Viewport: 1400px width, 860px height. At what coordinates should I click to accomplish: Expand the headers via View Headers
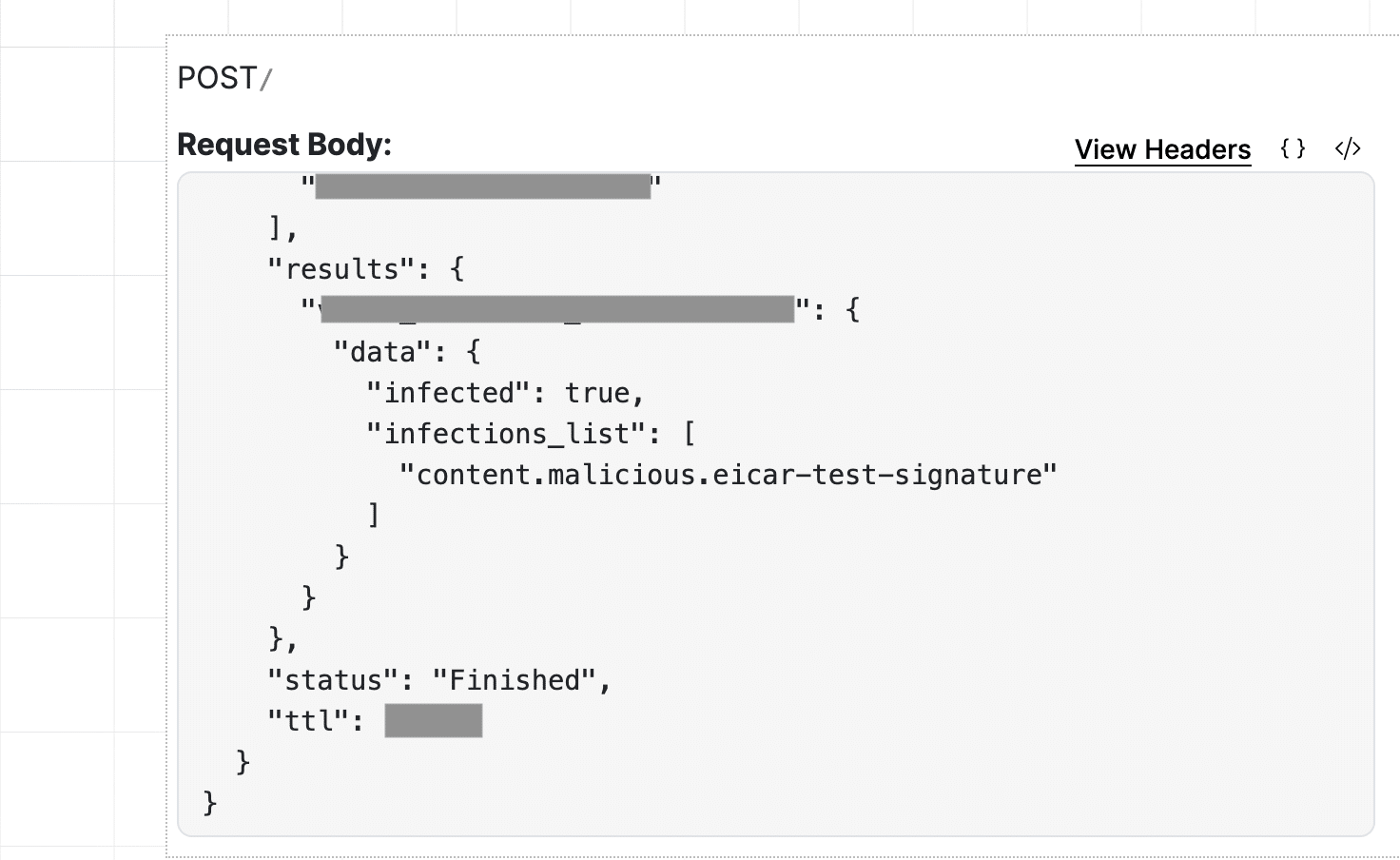point(1162,148)
